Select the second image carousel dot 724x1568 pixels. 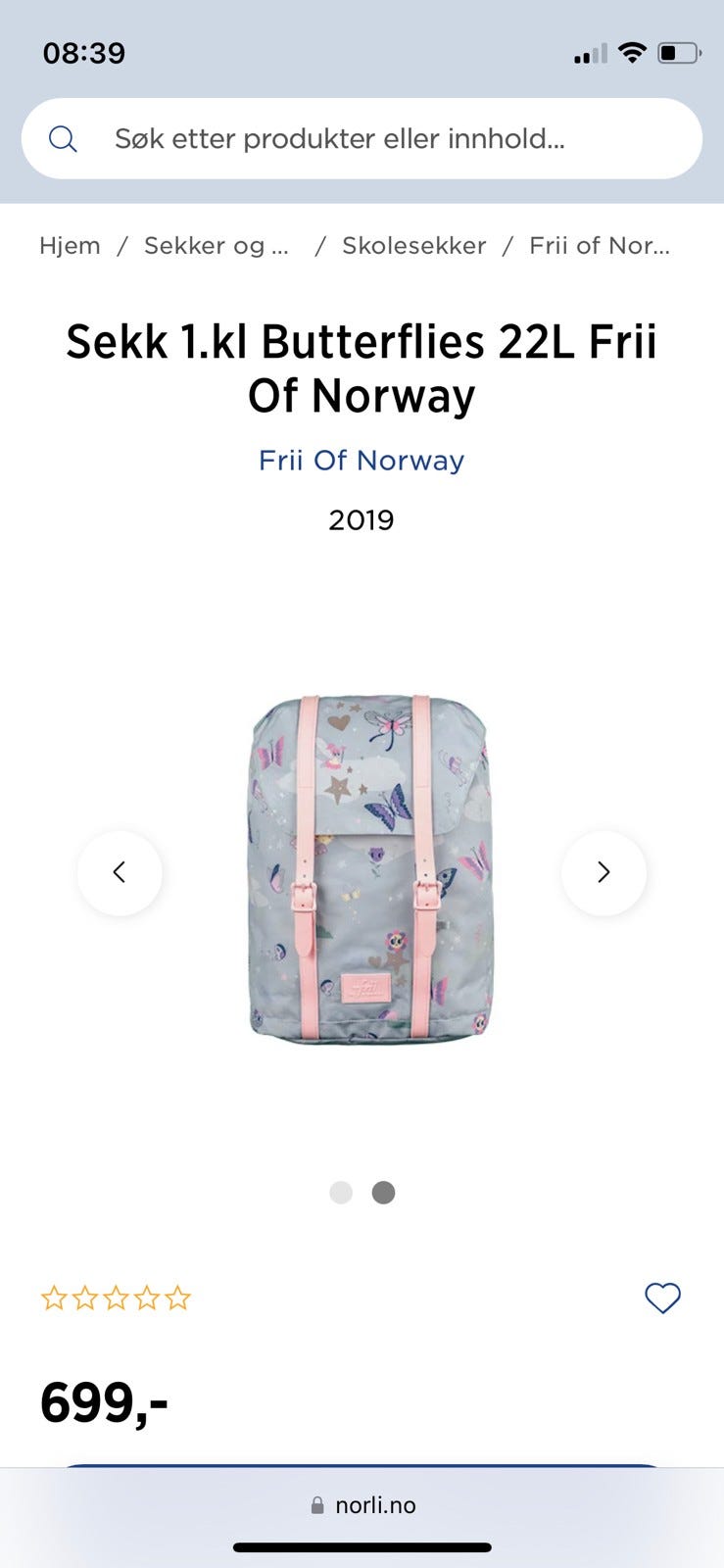coord(383,1193)
